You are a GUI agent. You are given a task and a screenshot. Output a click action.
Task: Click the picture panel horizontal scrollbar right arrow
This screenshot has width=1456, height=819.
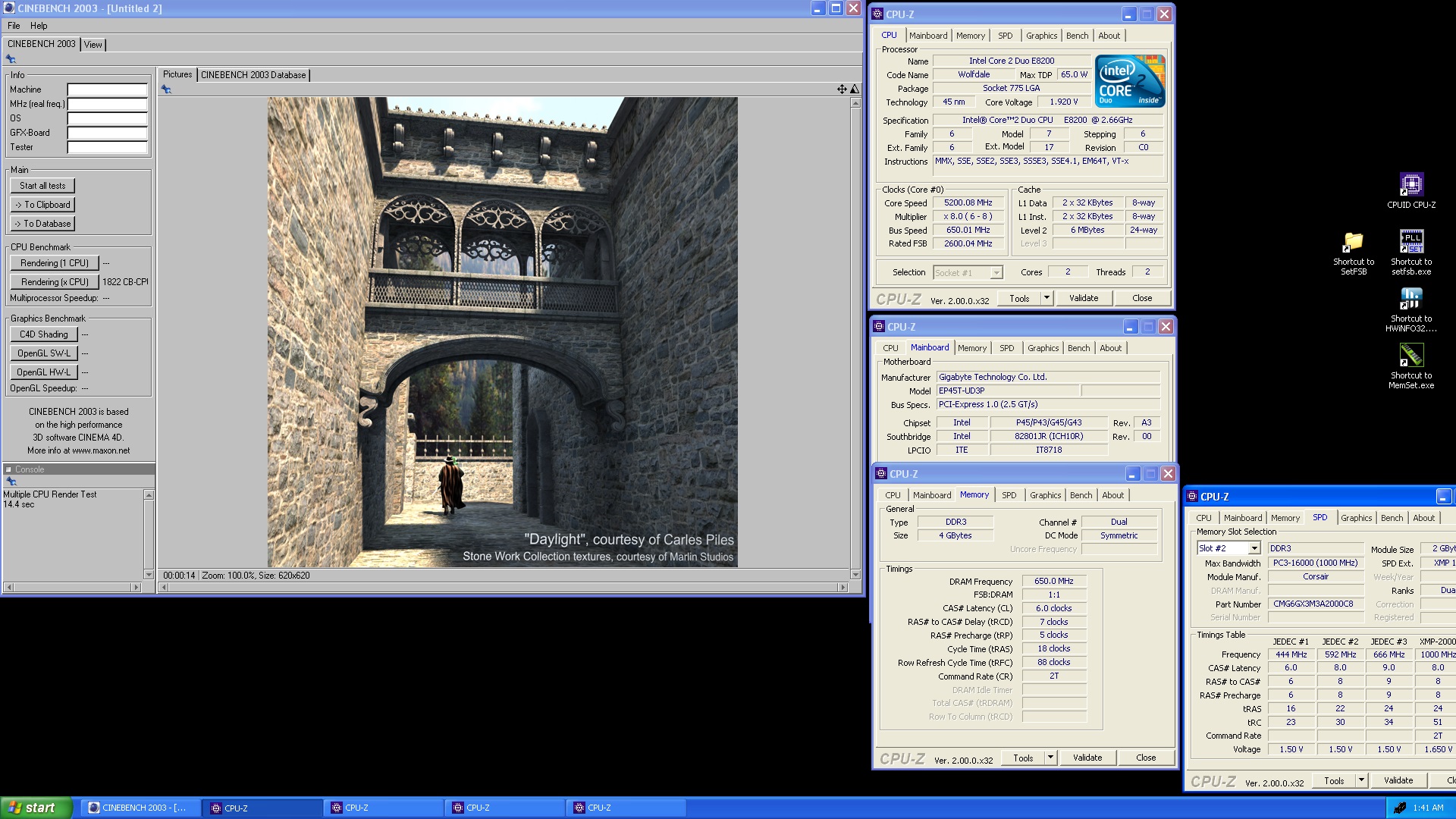[x=842, y=587]
